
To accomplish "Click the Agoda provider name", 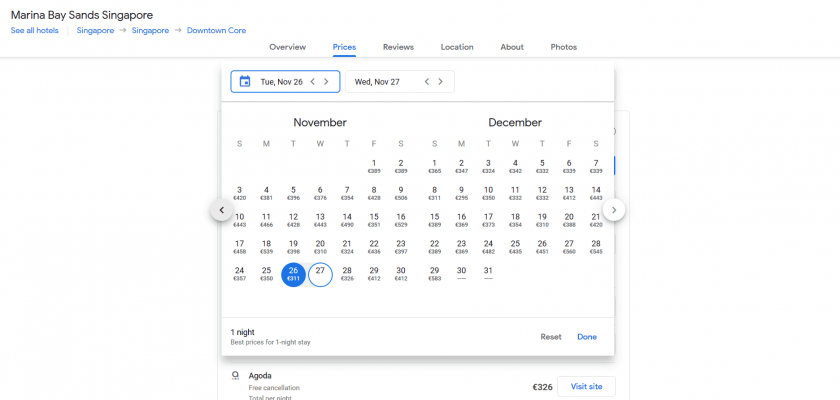I will coord(260,376).
